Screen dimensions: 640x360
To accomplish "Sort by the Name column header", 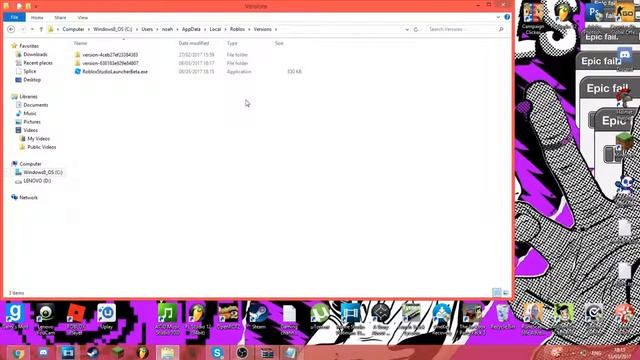I will [x=80, y=43].
